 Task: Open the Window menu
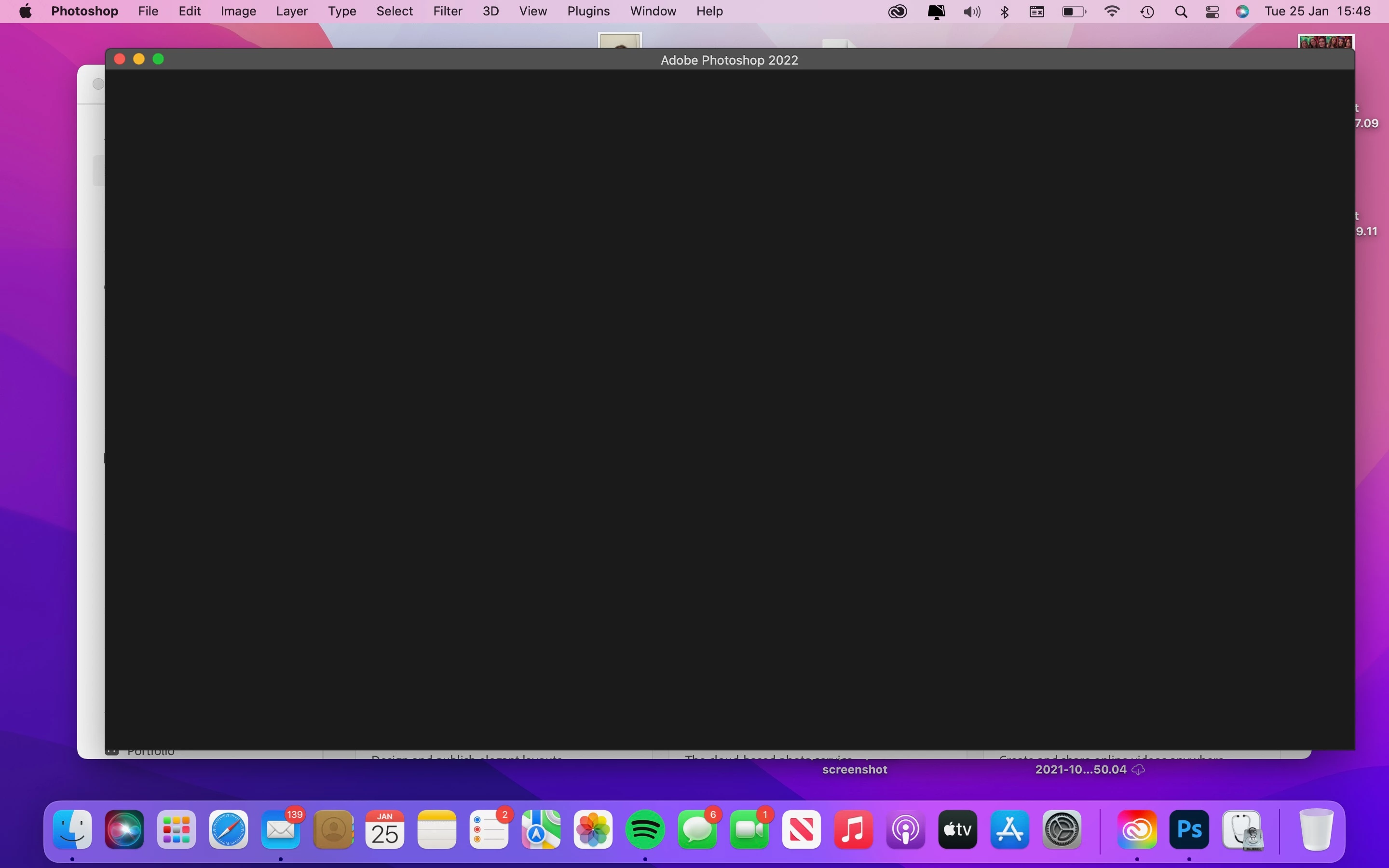click(653, 12)
